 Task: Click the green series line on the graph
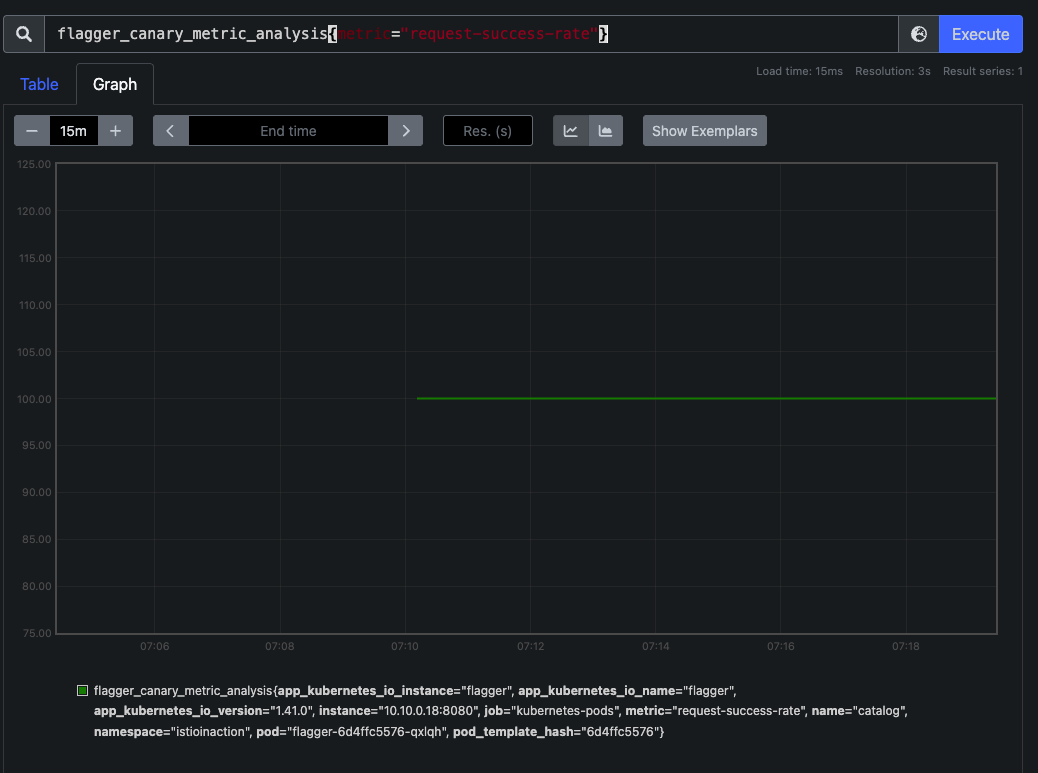tap(706, 398)
